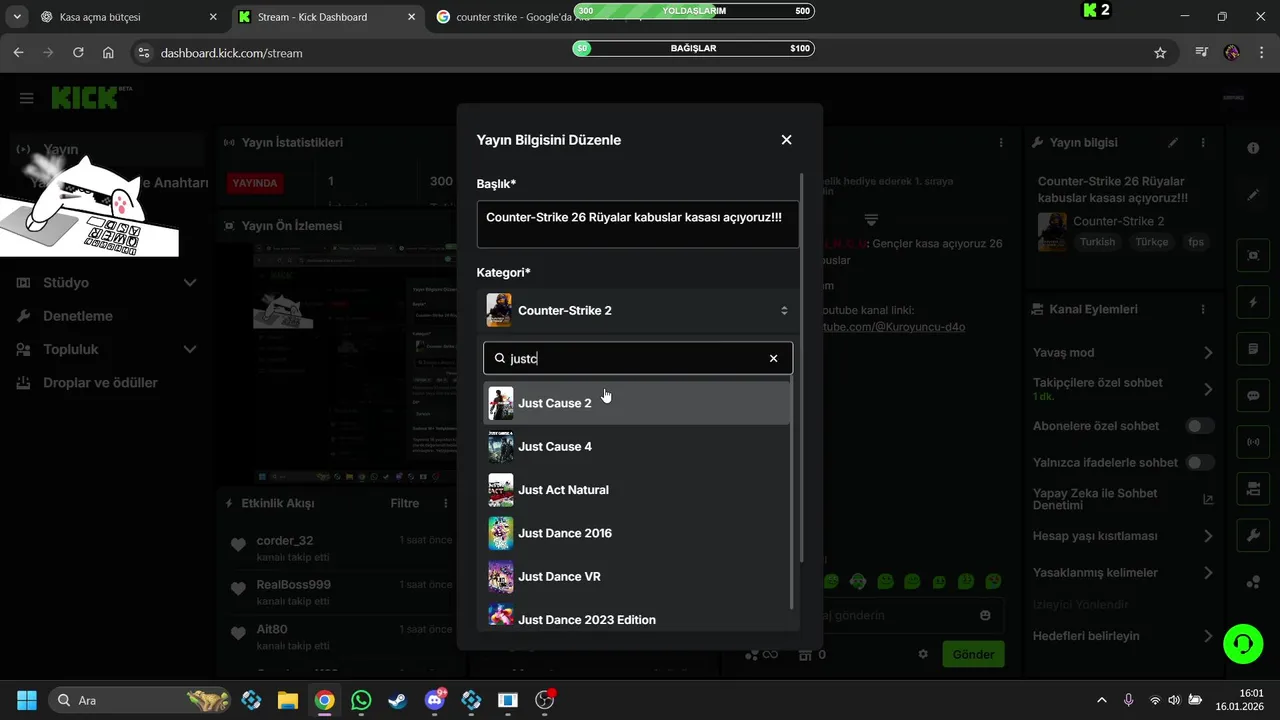1280x720 pixels.
Task: Switch to Kasa açma bütçesi tab
Action: pos(128,17)
